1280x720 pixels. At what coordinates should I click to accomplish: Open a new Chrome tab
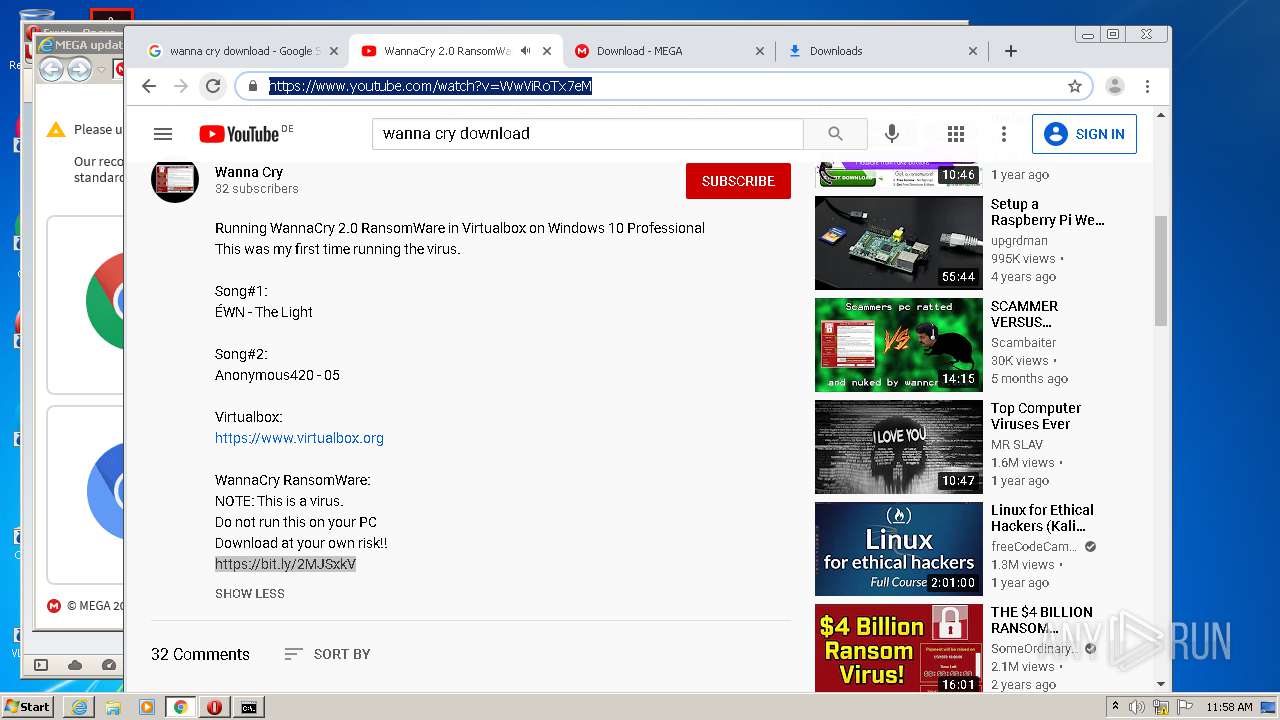coord(1011,51)
